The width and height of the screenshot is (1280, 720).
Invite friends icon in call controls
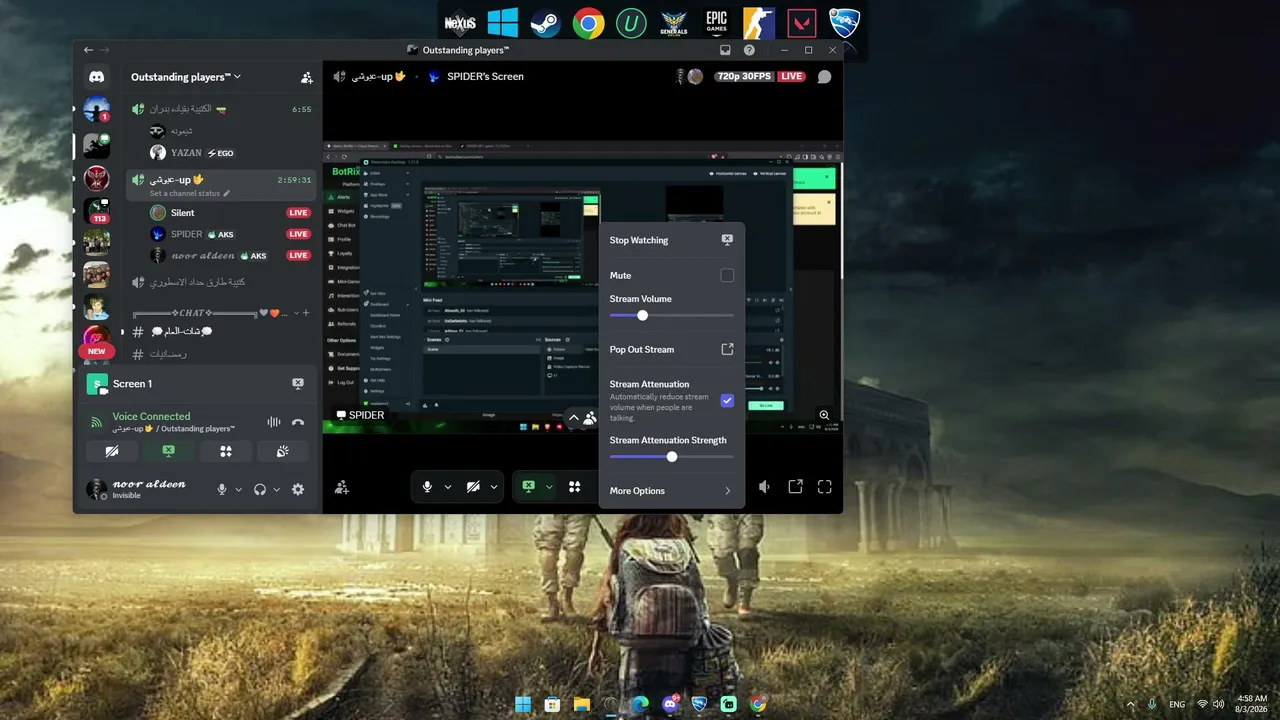click(x=342, y=487)
